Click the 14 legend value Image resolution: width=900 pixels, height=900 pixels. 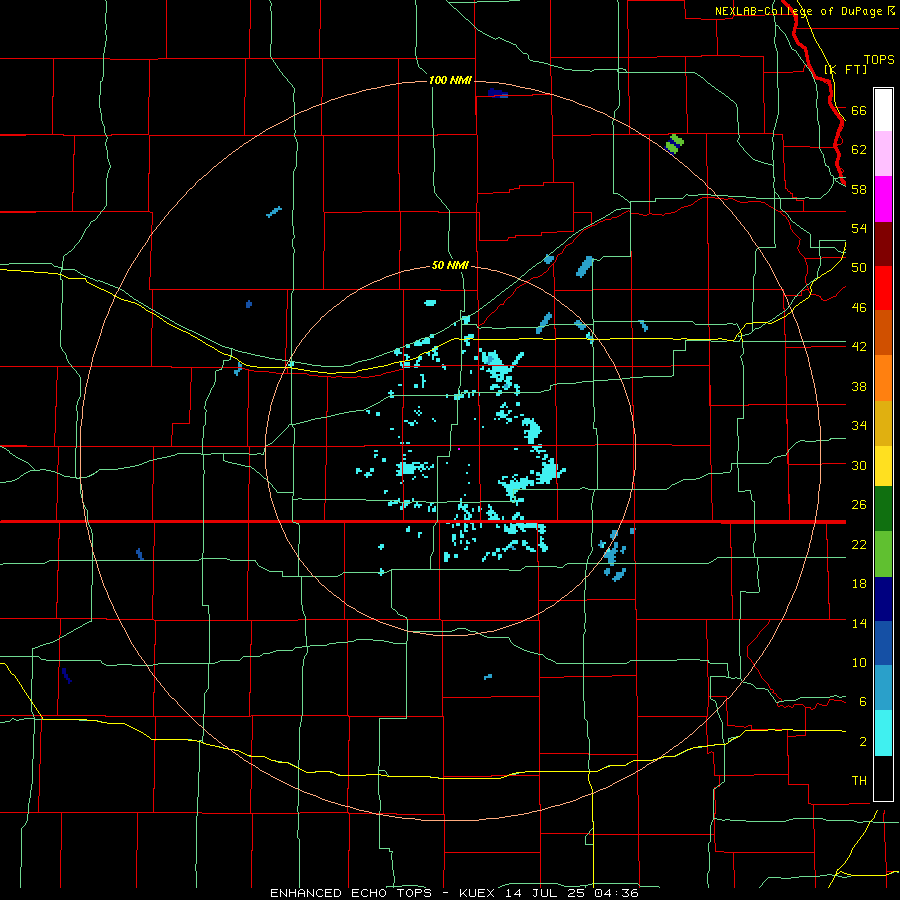pyautogui.click(x=859, y=623)
